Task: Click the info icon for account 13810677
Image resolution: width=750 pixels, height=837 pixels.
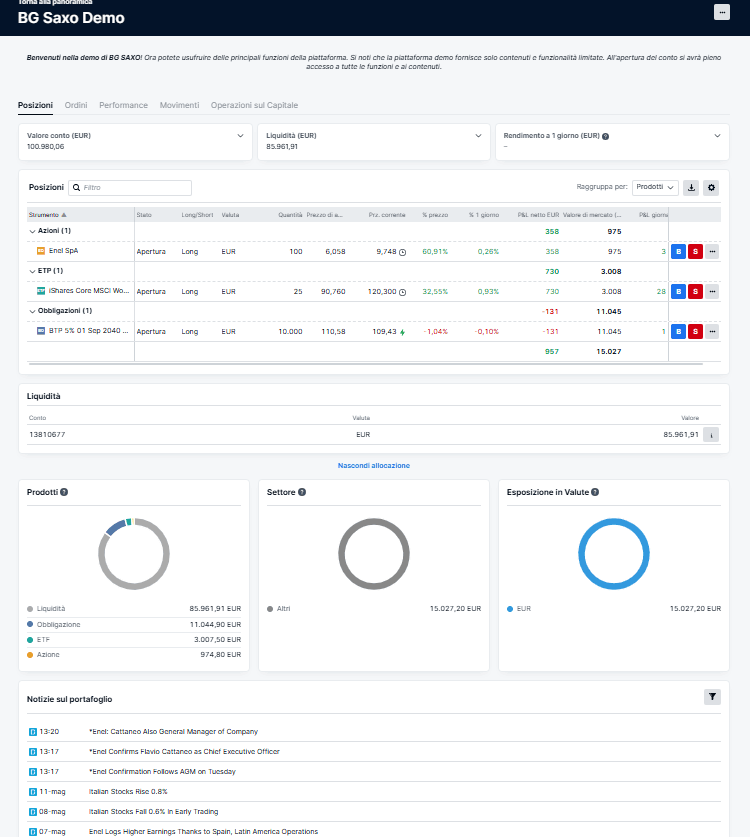Action: pos(711,435)
